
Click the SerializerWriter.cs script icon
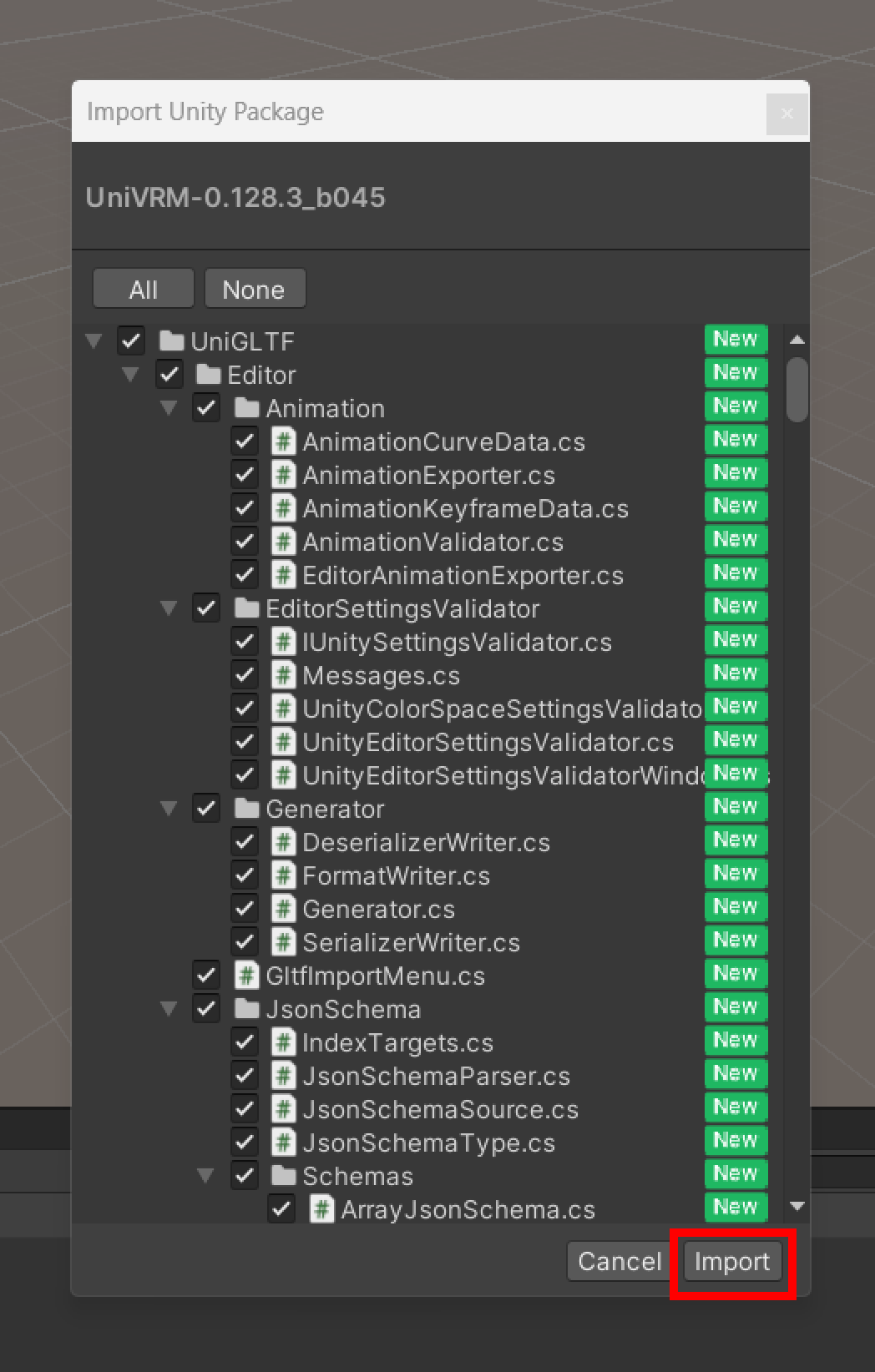[x=284, y=942]
